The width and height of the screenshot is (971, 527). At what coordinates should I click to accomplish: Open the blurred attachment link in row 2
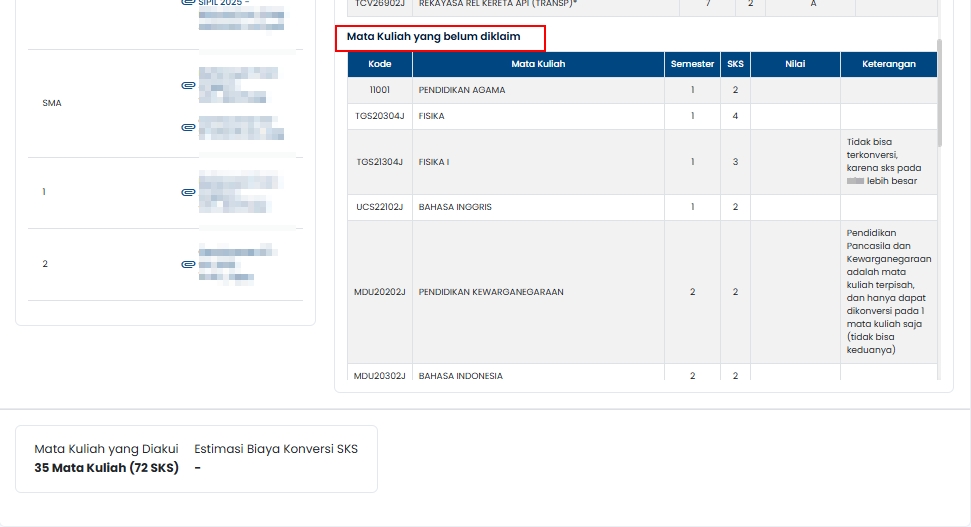[239, 263]
